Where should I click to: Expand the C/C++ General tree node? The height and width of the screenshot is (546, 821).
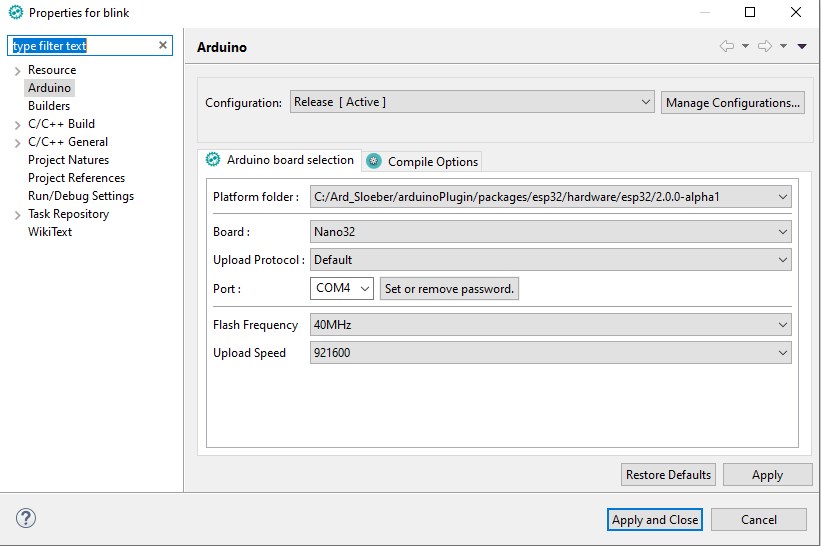pos(17,143)
